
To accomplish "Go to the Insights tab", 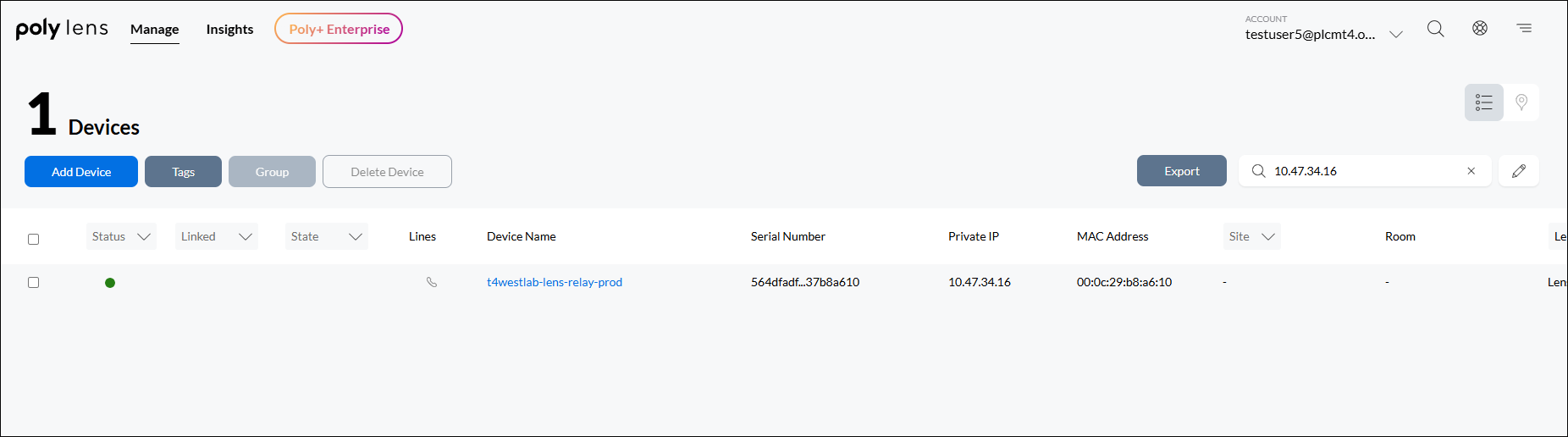I will click(229, 29).
